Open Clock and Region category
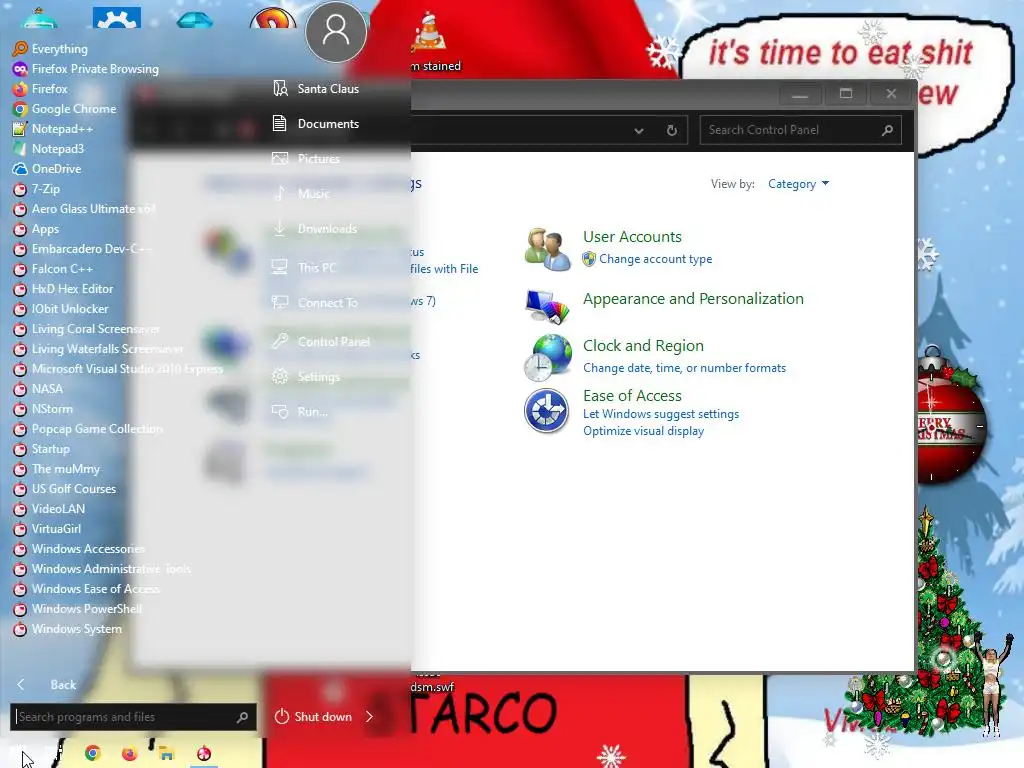This screenshot has height=768, width=1024. [x=643, y=346]
